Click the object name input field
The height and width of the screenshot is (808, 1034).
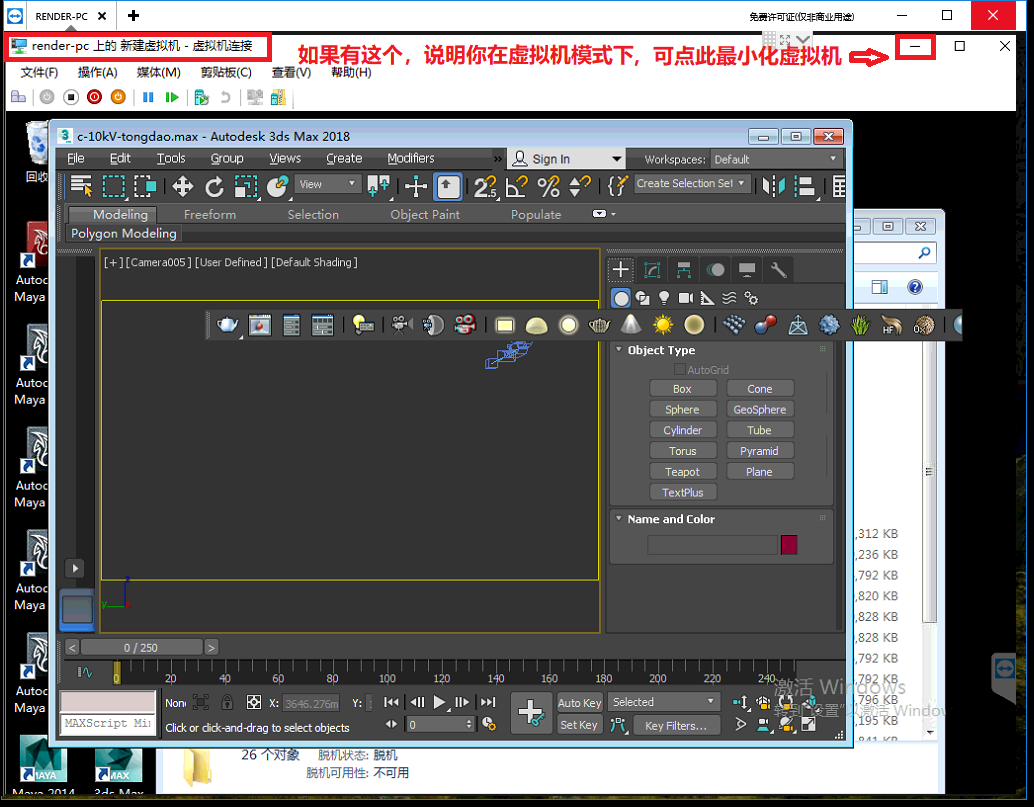(712, 545)
